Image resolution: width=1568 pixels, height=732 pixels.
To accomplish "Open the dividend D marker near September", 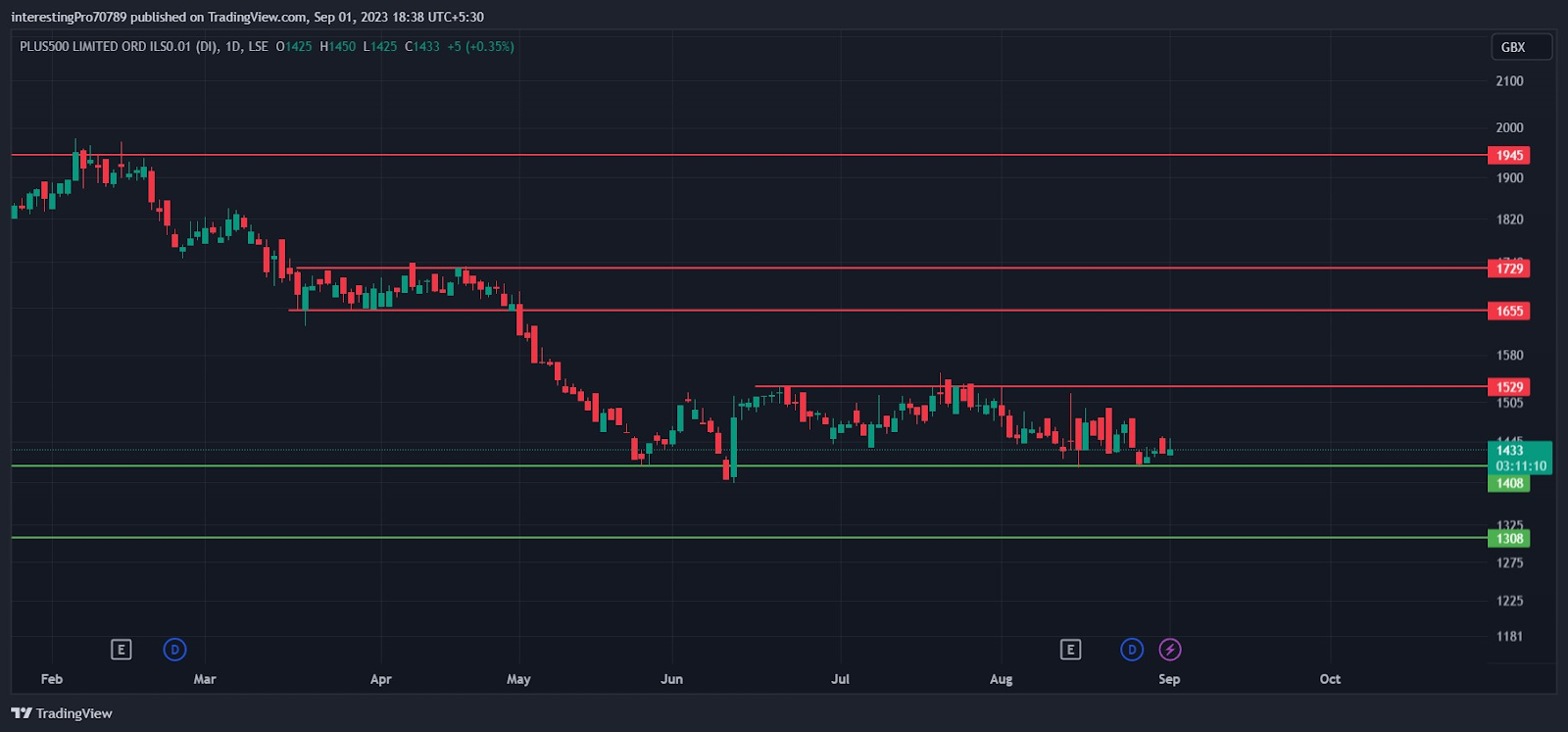I will 1132,650.
